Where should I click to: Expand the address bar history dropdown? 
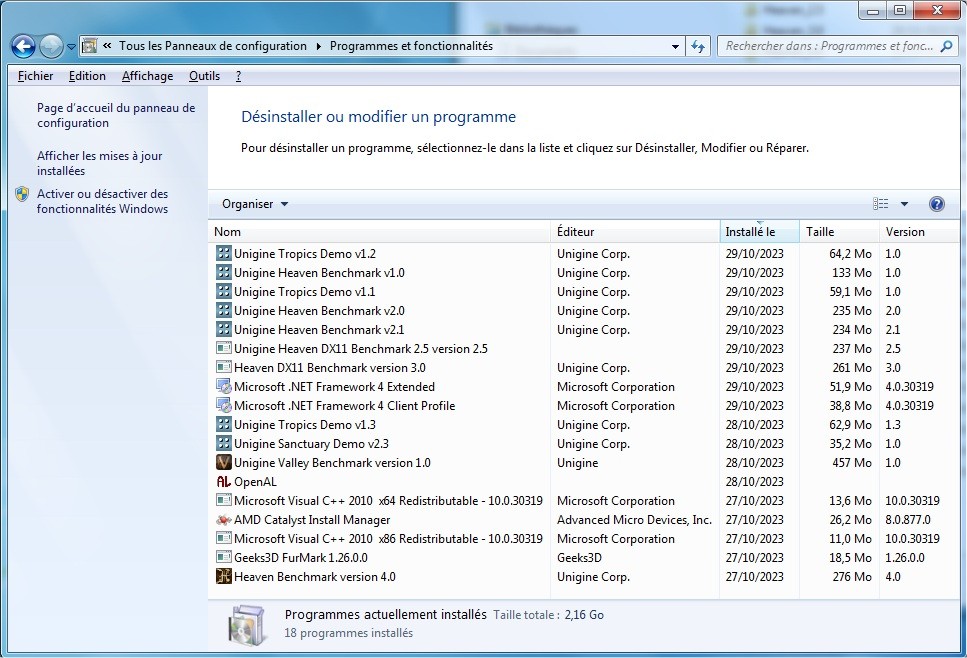675,46
